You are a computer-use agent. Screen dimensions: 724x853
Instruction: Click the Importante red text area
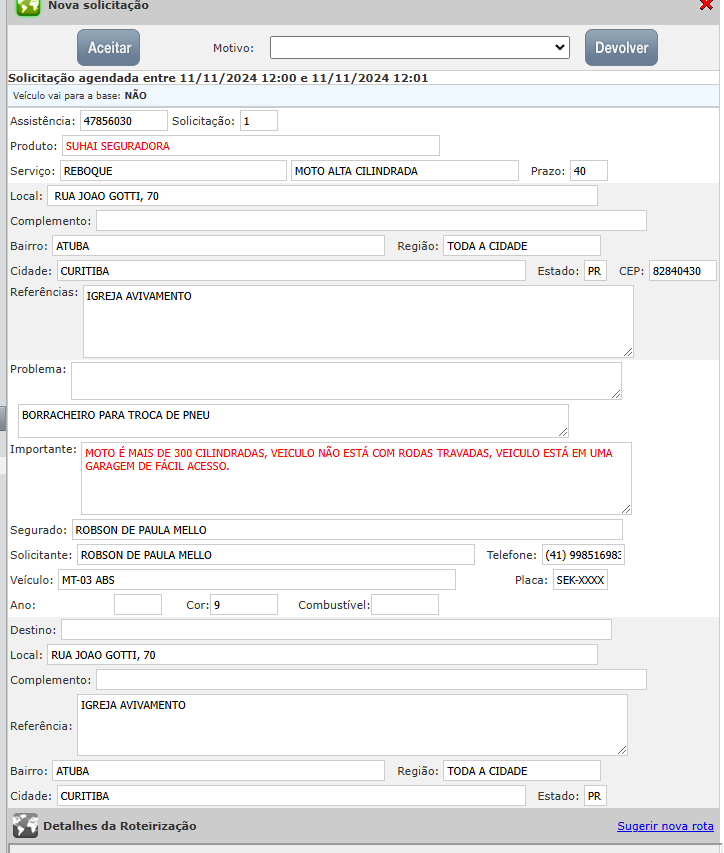tap(356, 478)
